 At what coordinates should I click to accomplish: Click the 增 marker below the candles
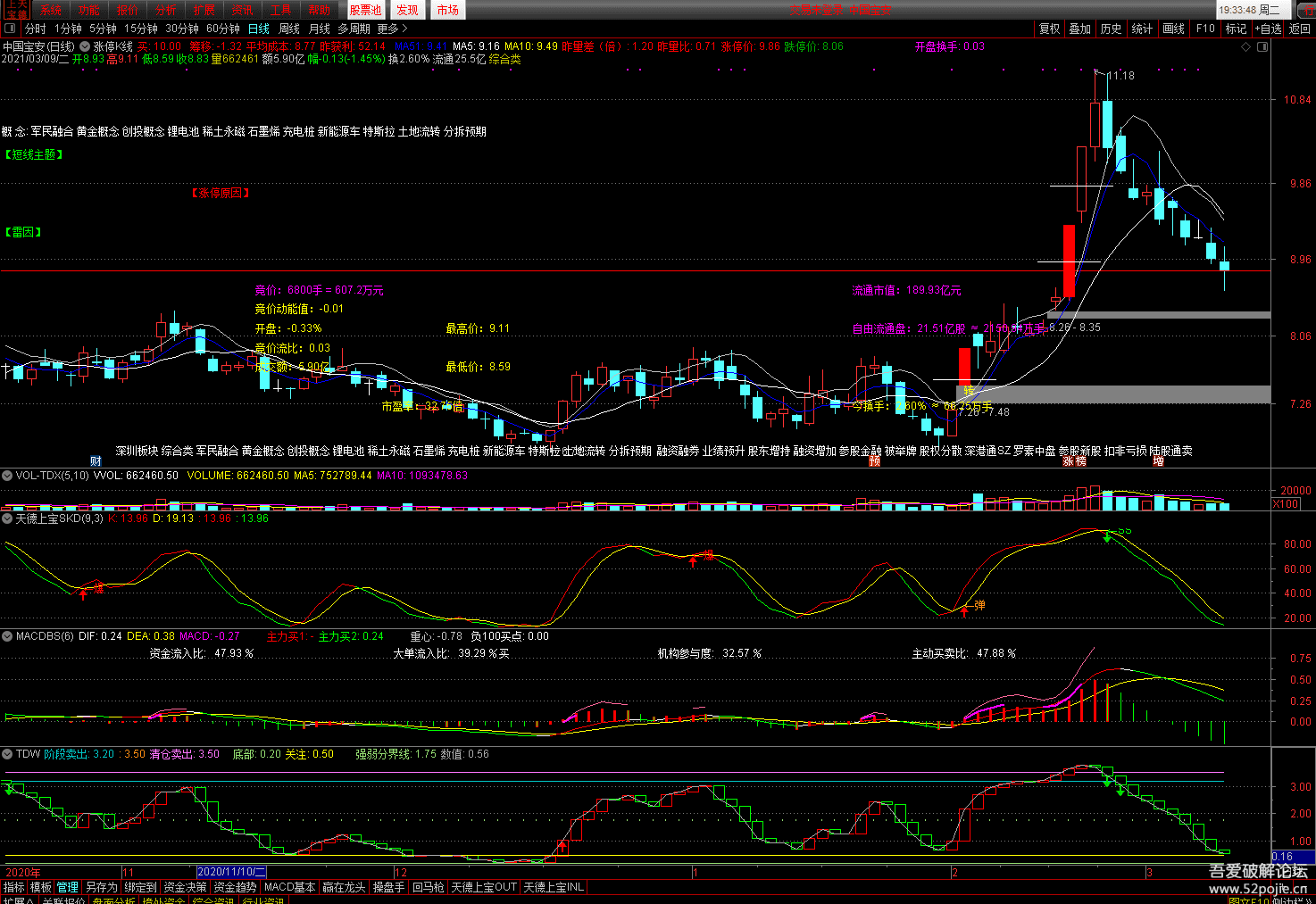[x=1158, y=461]
